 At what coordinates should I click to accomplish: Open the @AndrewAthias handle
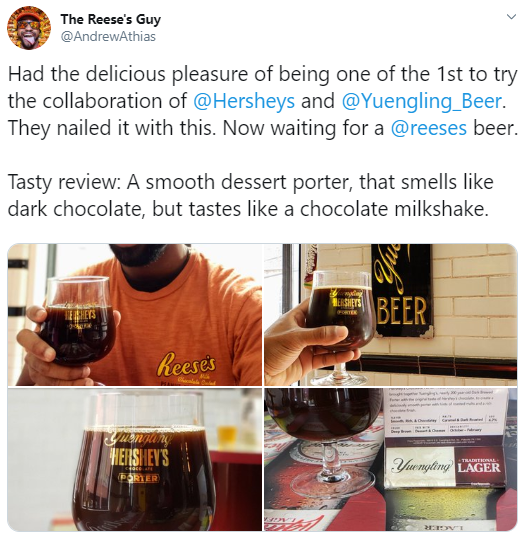pos(108,37)
